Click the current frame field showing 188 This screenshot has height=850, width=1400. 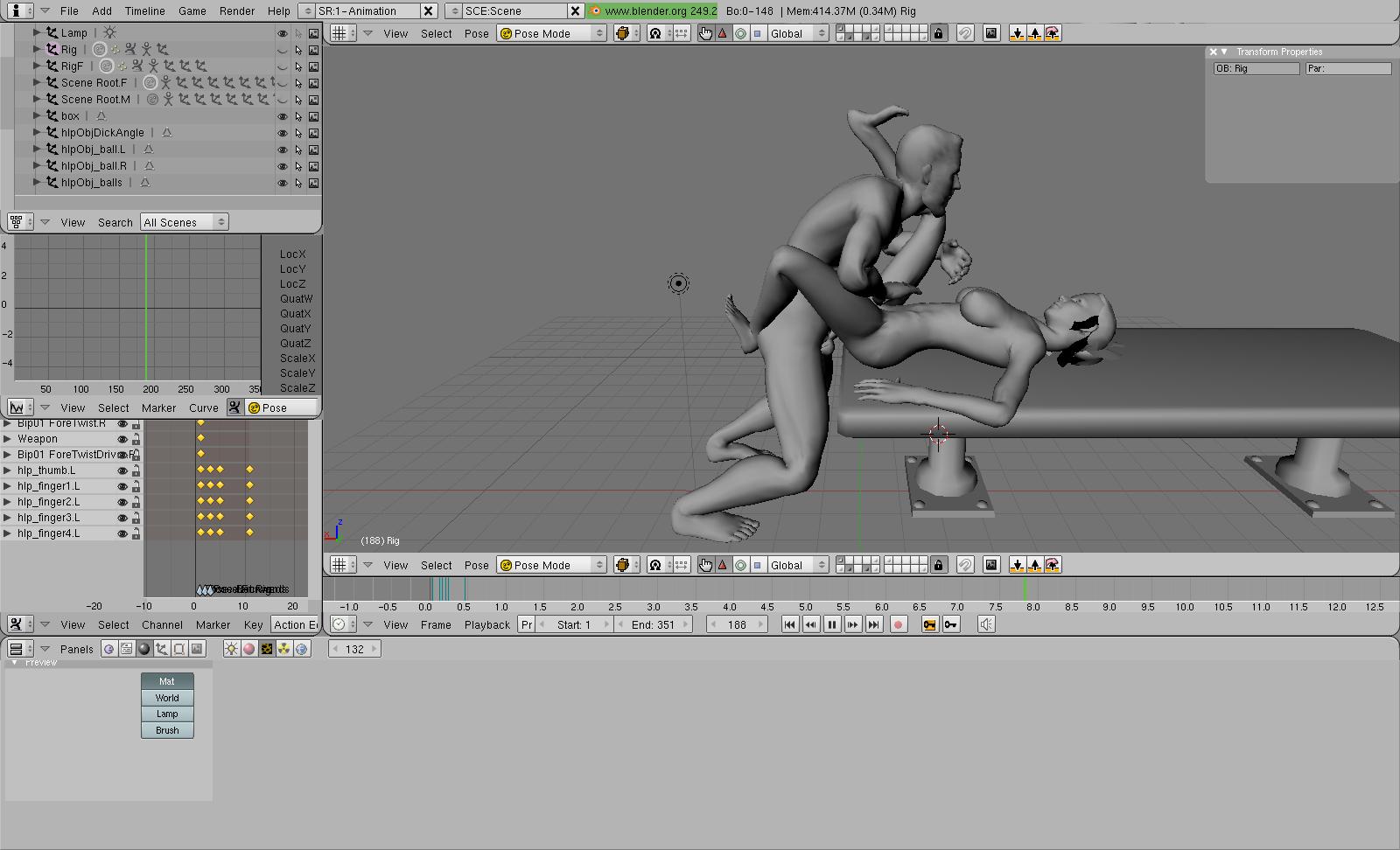737,624
